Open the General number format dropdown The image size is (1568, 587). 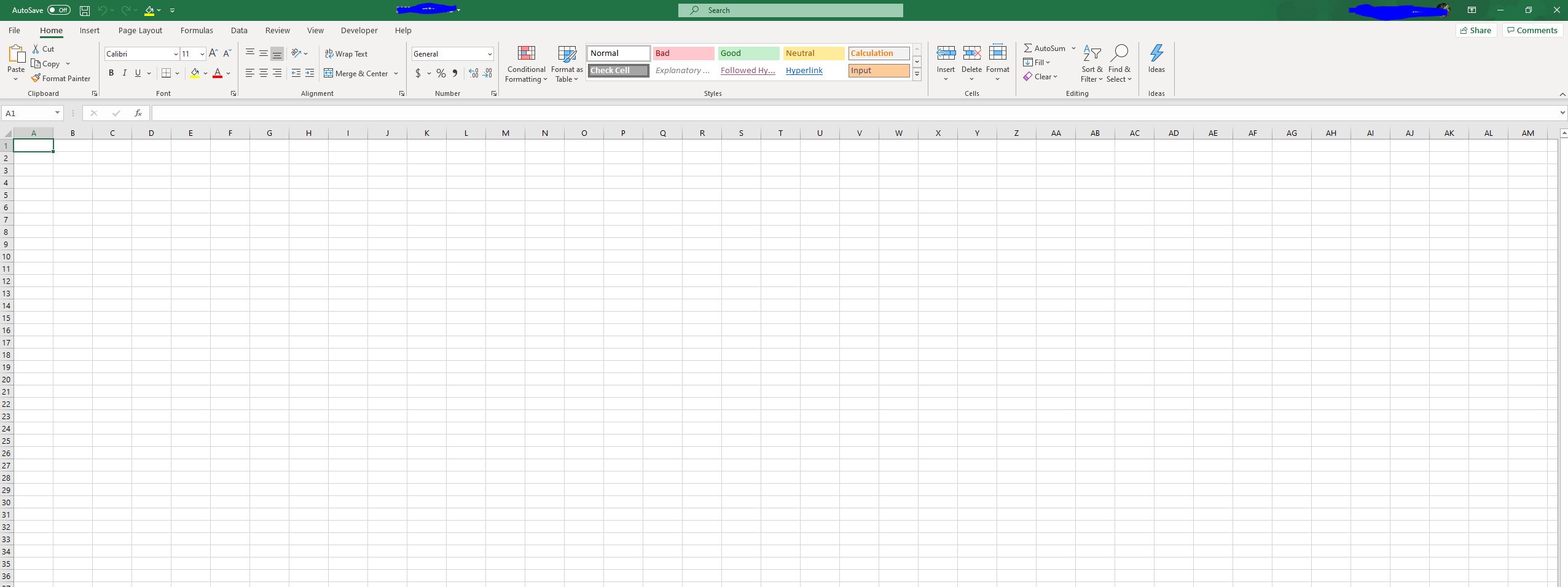[x=490, y=54]
